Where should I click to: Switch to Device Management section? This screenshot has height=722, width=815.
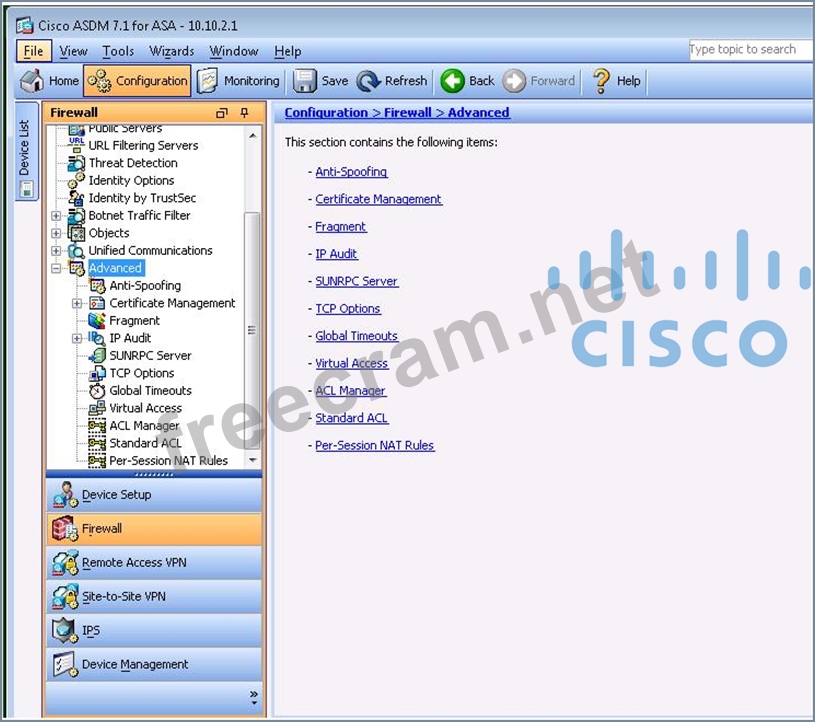click(134, 665)
